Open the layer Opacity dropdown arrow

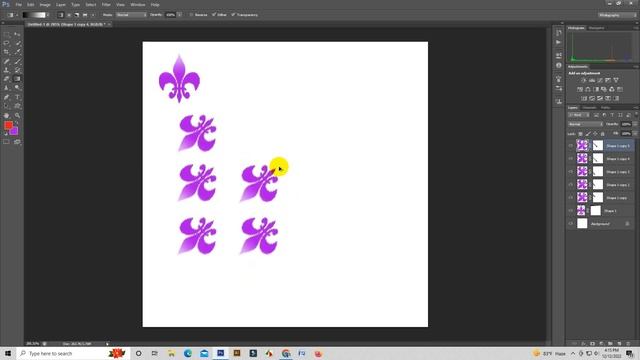[635, 124]
